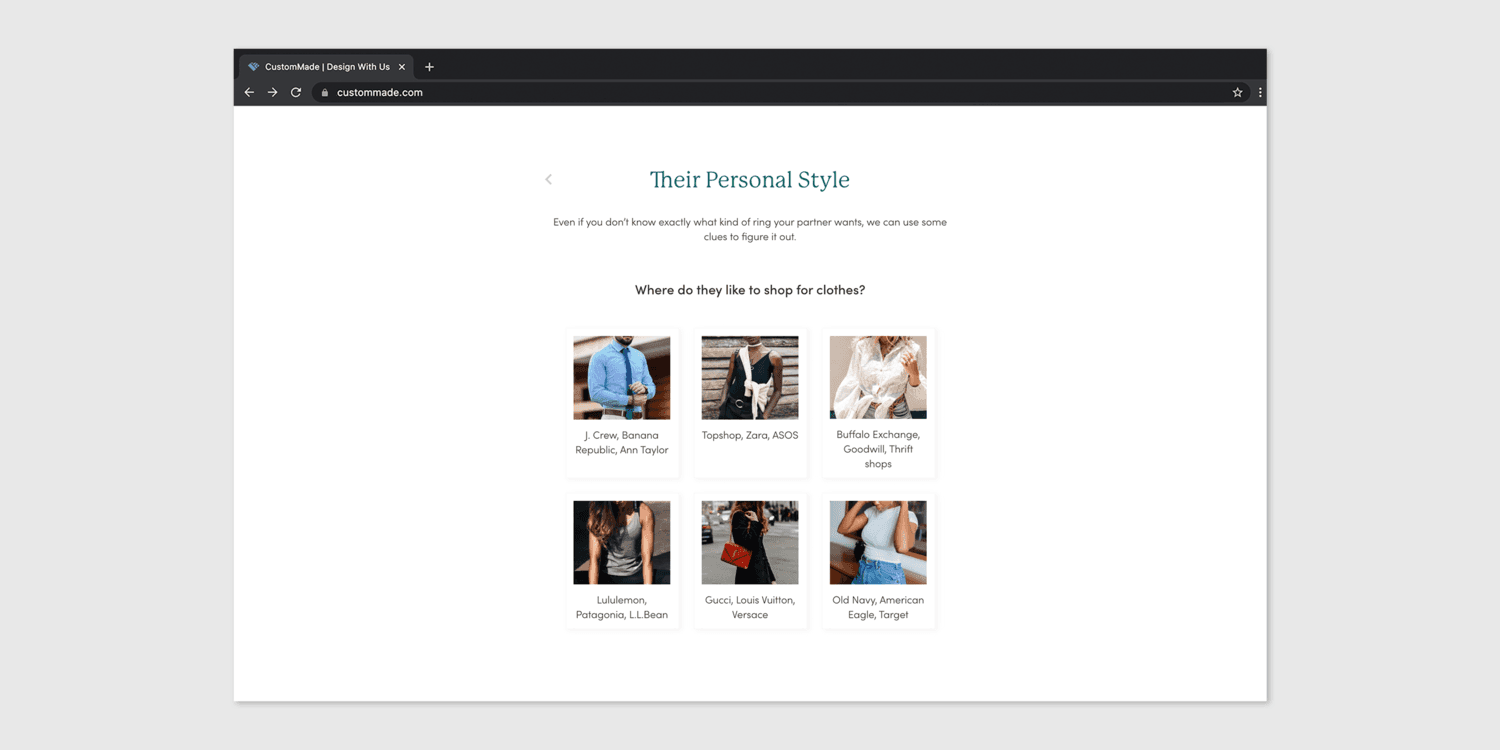The height and width of the screenshot is (750, 1500).
Task: Return to previous step using the chevron beside the heading
Action: point(548,180)
